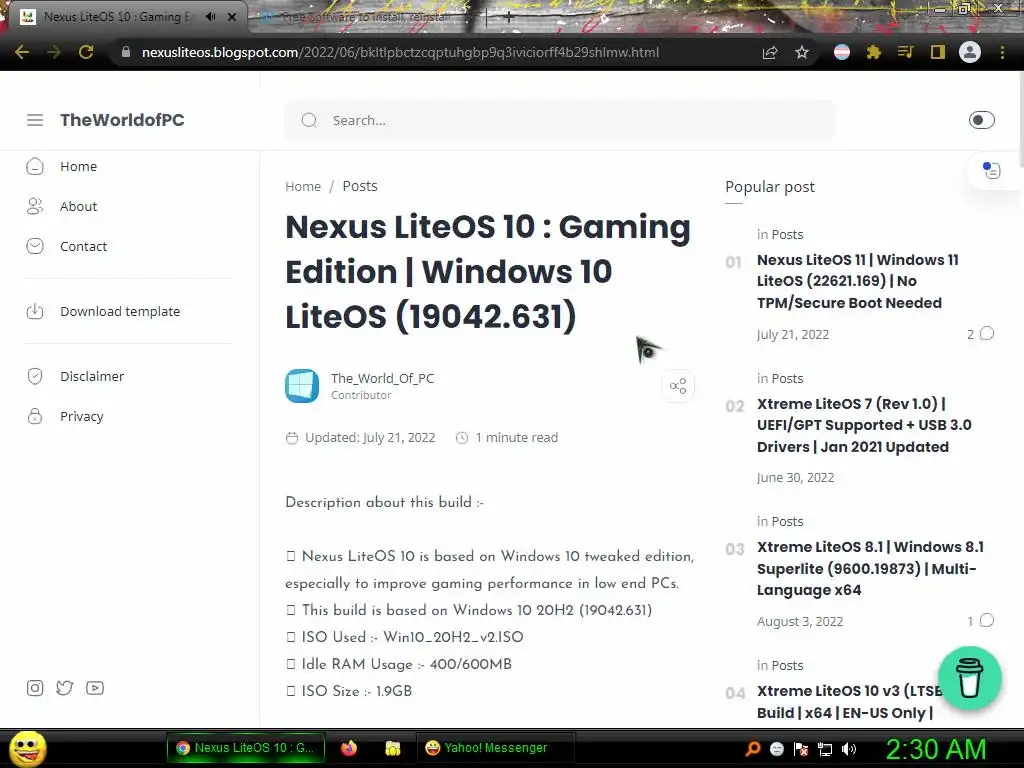Click the browser address bar URL
The height and width of the screenshot is (768, 1024).
pos(400,52)
